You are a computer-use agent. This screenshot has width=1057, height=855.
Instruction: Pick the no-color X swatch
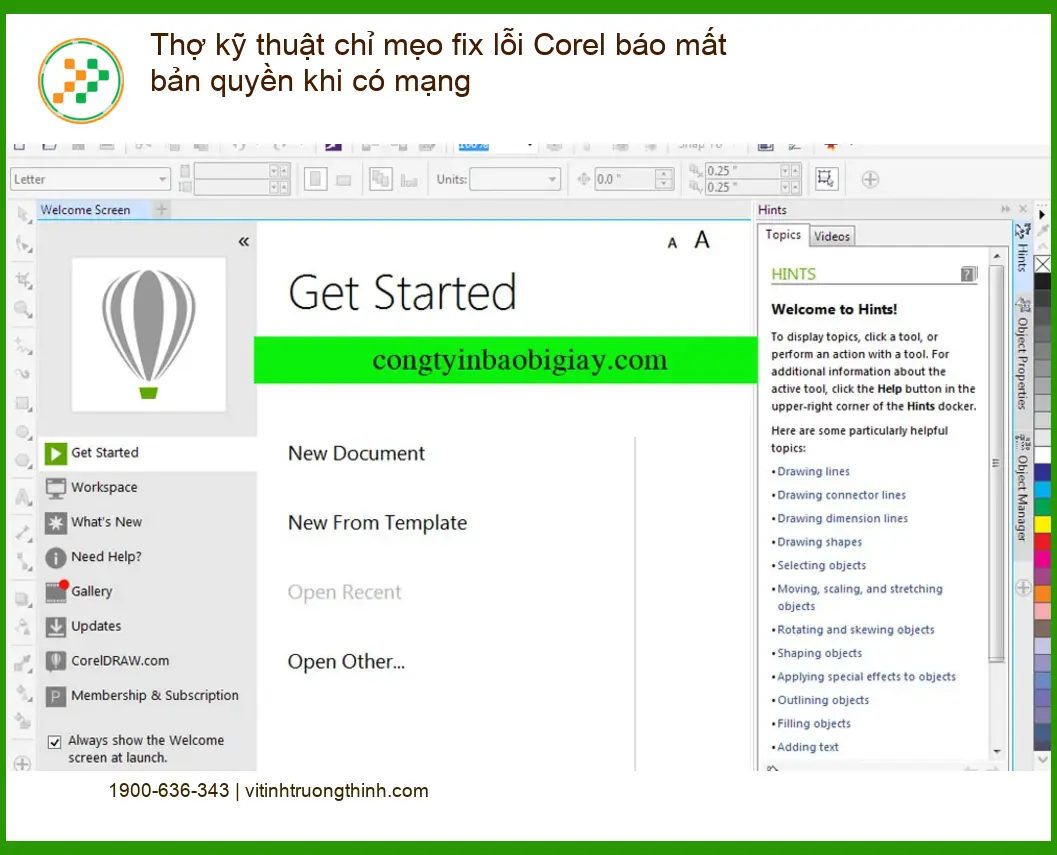pos(1042,264)
